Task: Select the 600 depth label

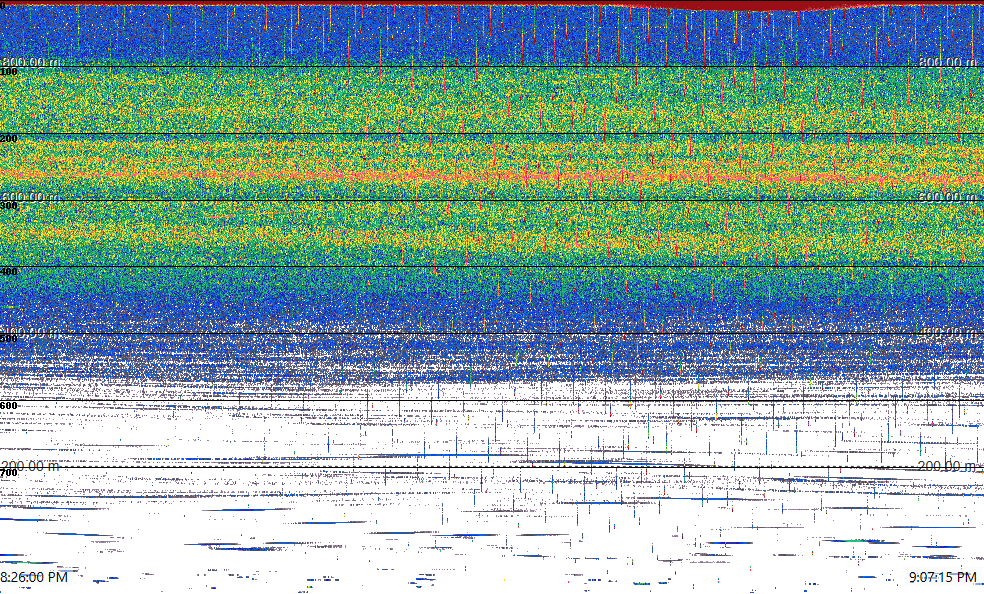Action: [9, 406]
